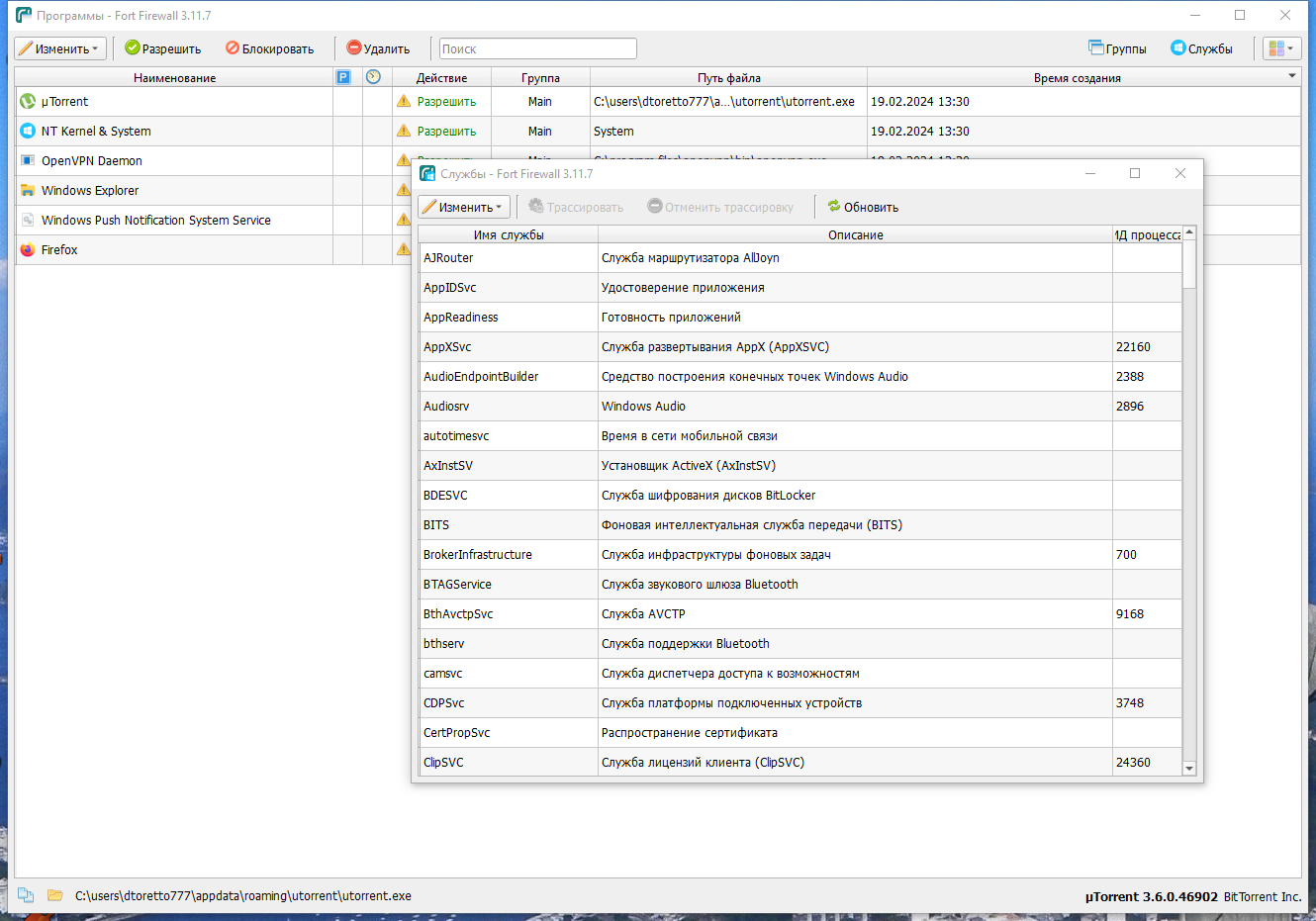Select the AppXSvc service row

click(x=800, y=346)
